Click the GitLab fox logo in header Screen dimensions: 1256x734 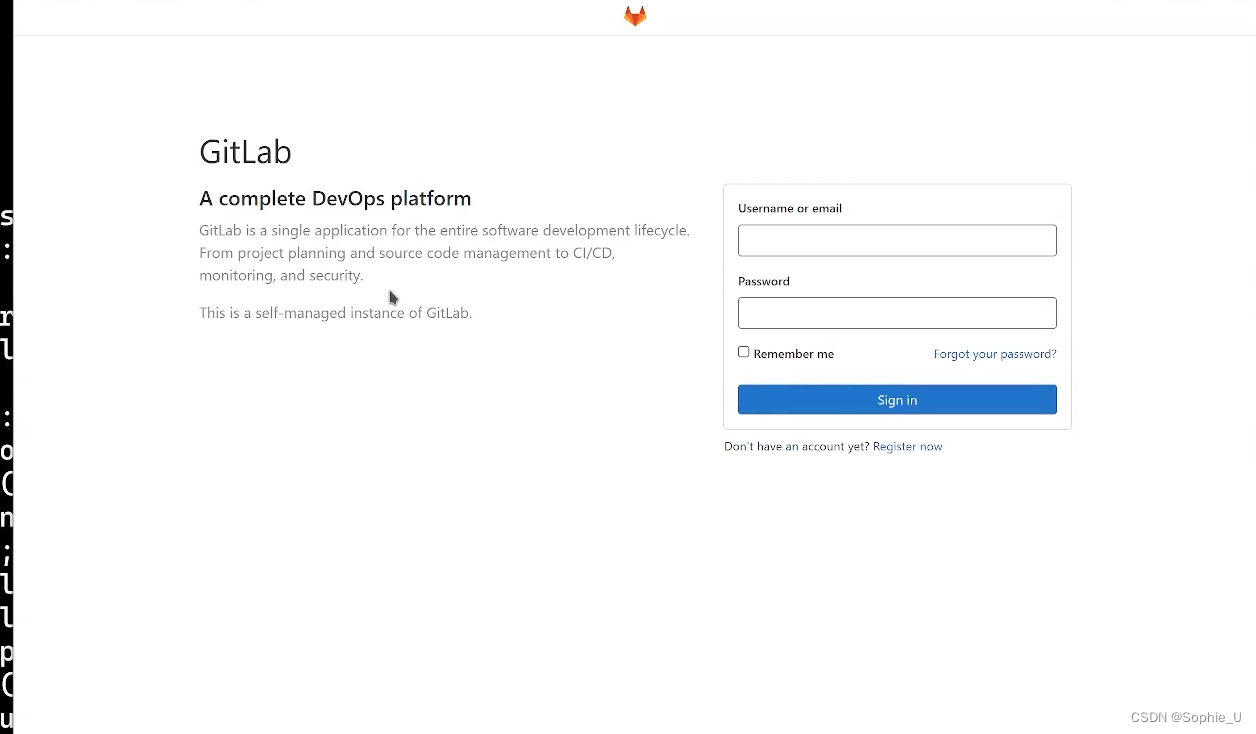click(635, 16)
